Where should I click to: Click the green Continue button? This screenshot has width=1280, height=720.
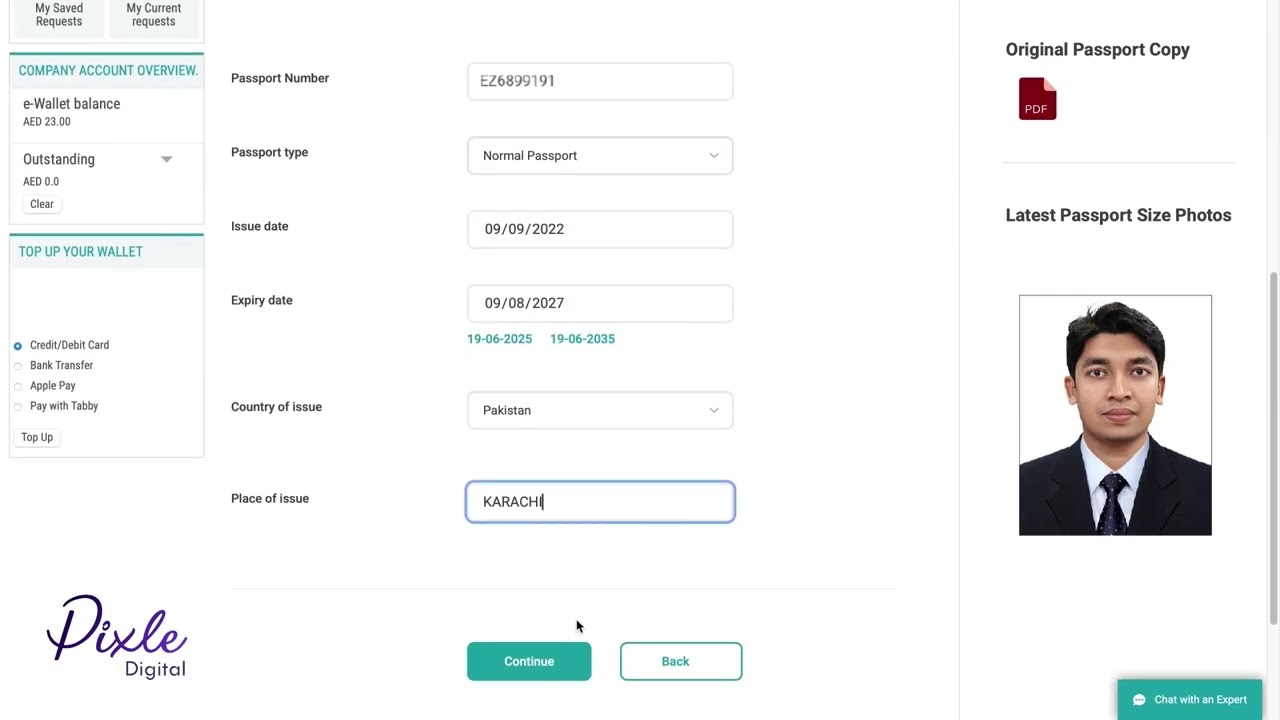click(529, 661)
